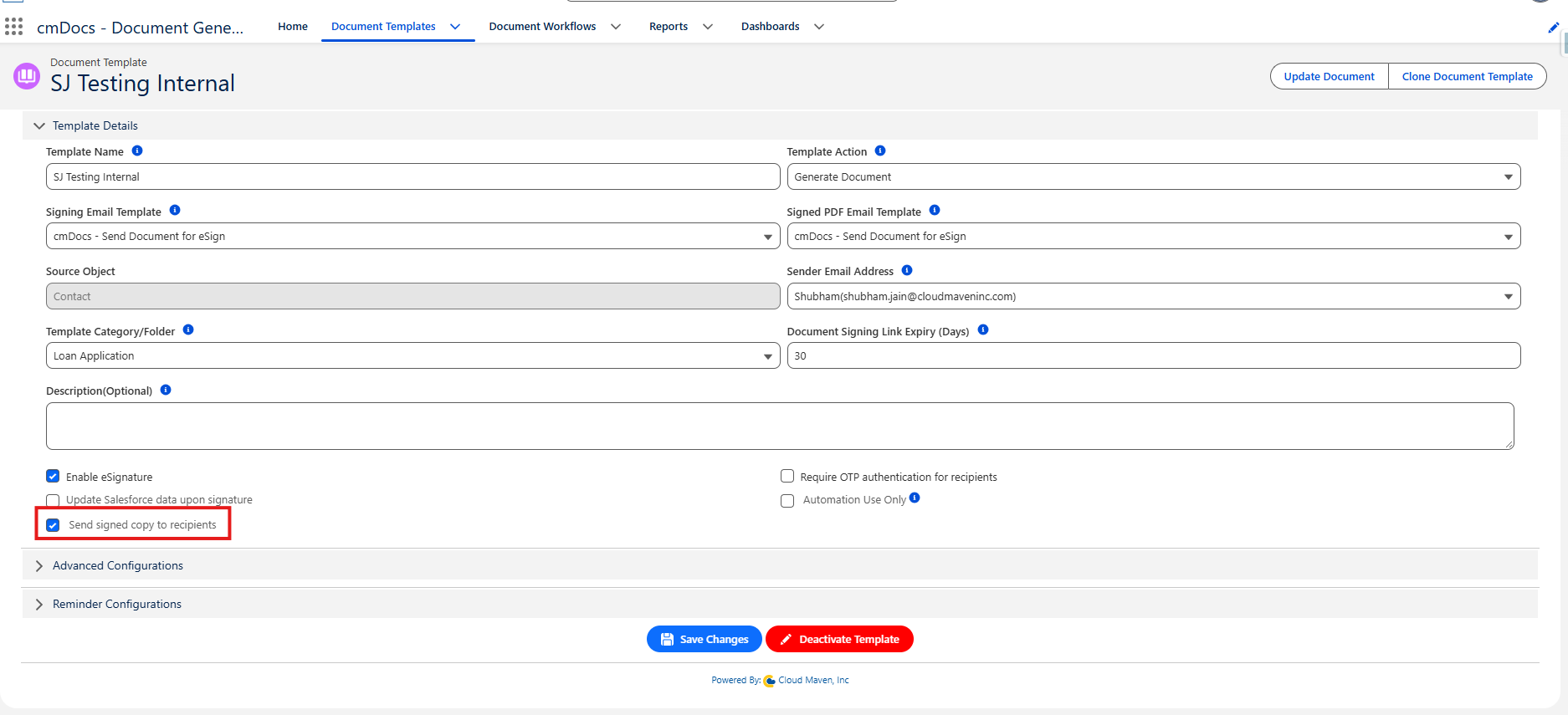1568x715 pixels.
Task: Click info icon beside Template Category/Folder
Action: pos(188,329)
